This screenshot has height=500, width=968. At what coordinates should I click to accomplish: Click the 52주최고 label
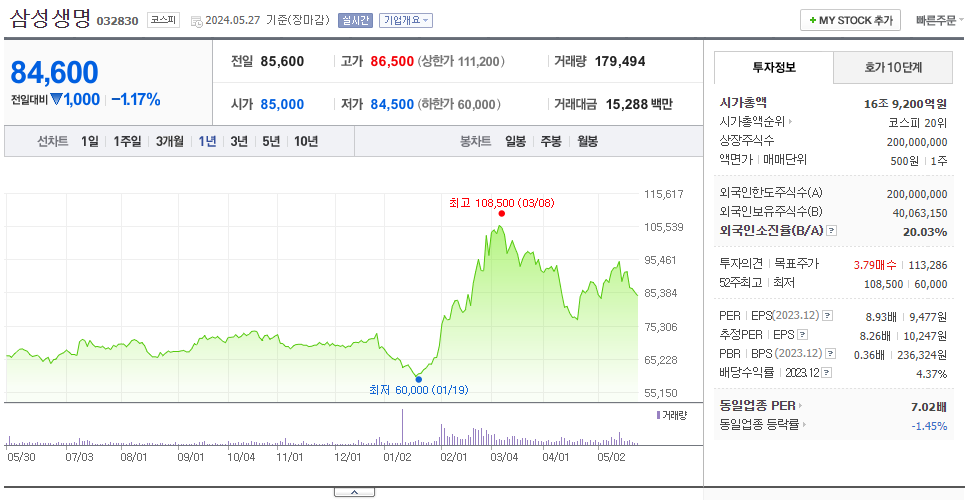point(741,283)
